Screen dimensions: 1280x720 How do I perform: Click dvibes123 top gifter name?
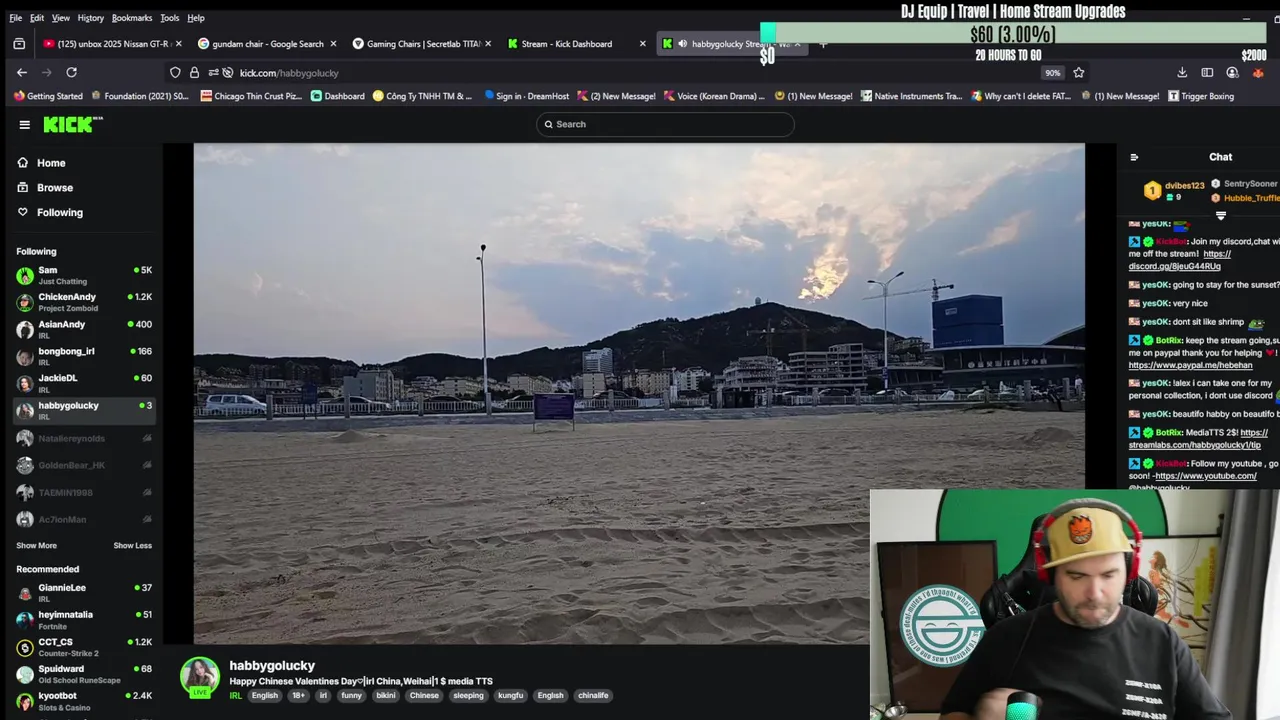(1184, 185)
